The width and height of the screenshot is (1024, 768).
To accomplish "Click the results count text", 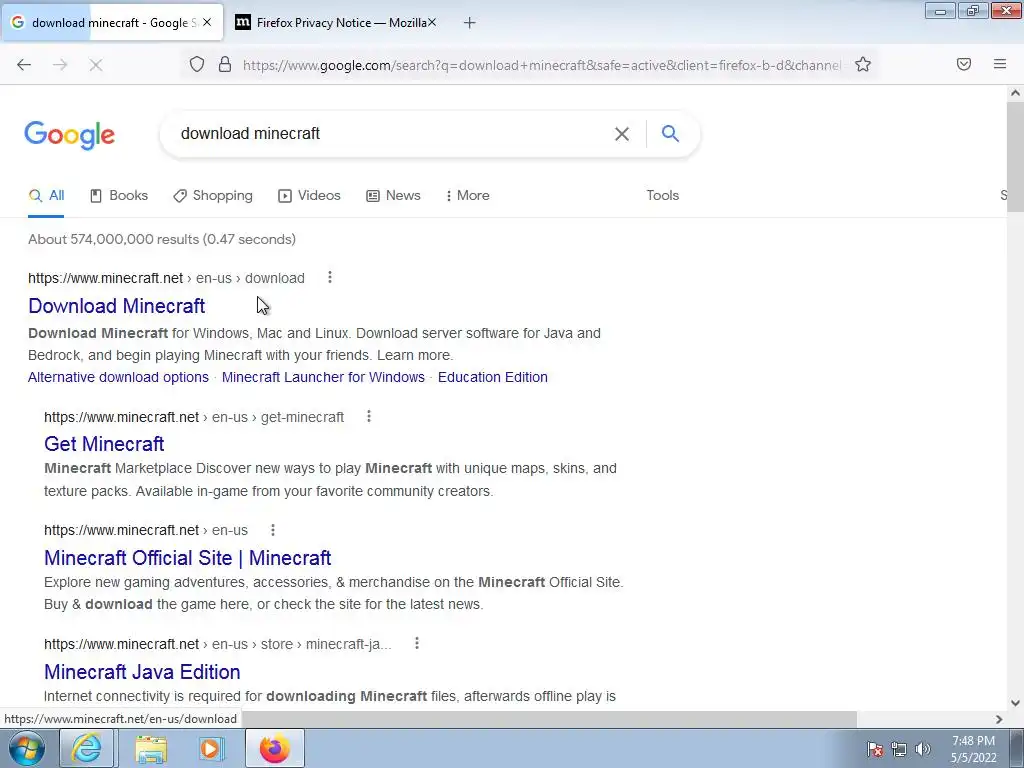I will (162, 239).
